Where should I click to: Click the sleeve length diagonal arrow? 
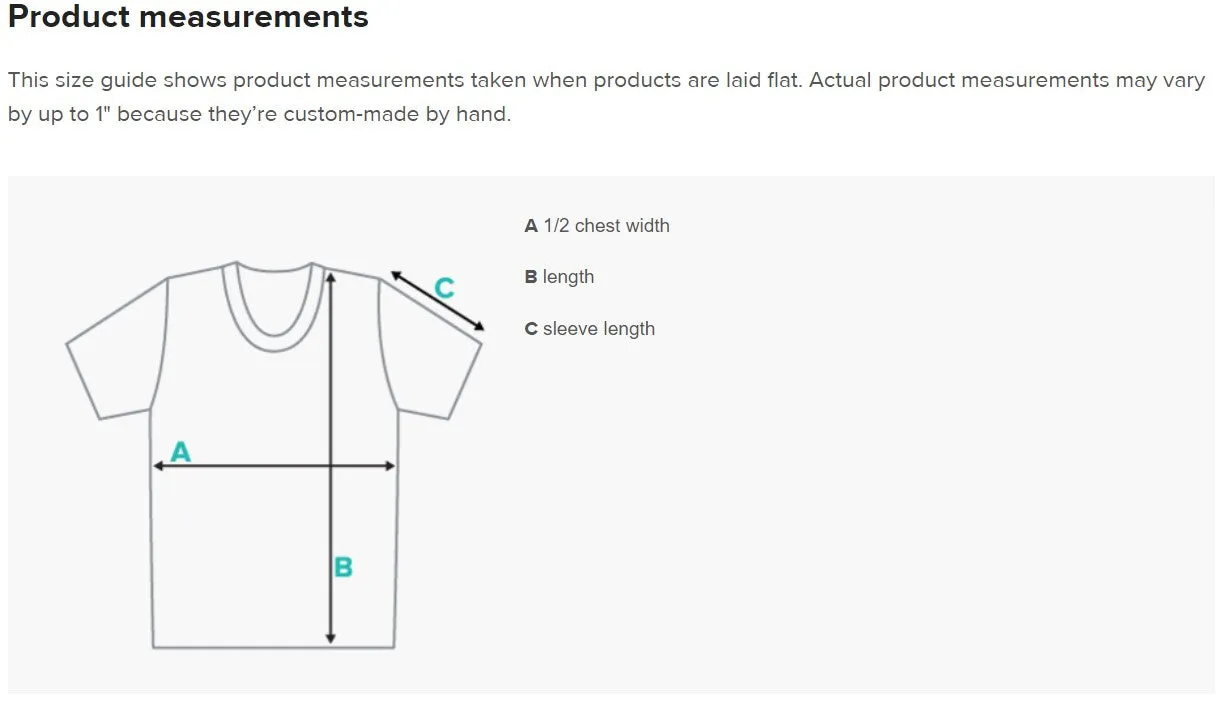[x=438, y=300]
